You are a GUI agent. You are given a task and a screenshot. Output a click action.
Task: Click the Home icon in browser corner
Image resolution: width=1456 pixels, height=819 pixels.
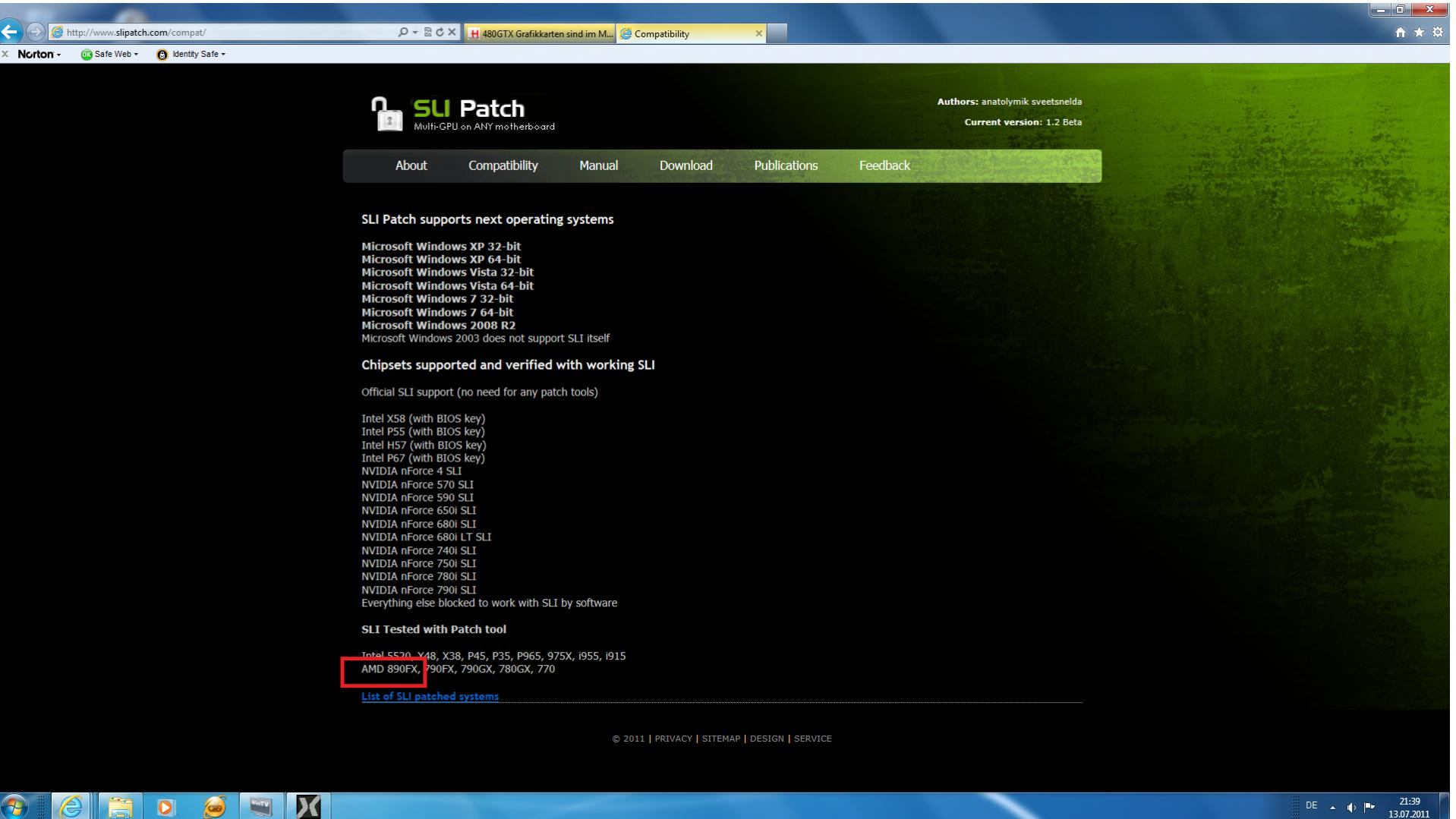(1401, 33)
